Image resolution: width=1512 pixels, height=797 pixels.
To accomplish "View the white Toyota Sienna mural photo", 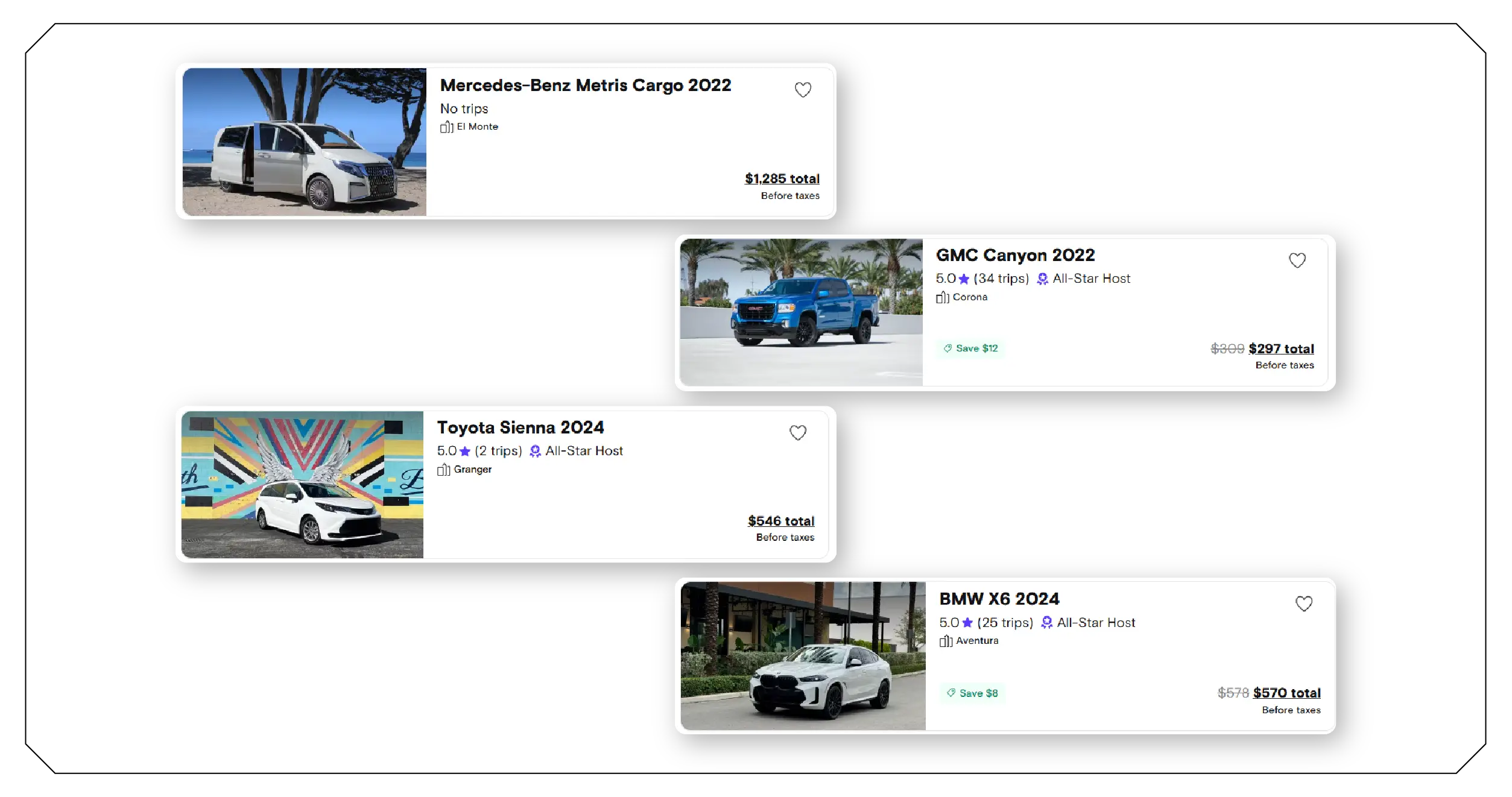I will [302, 485].
